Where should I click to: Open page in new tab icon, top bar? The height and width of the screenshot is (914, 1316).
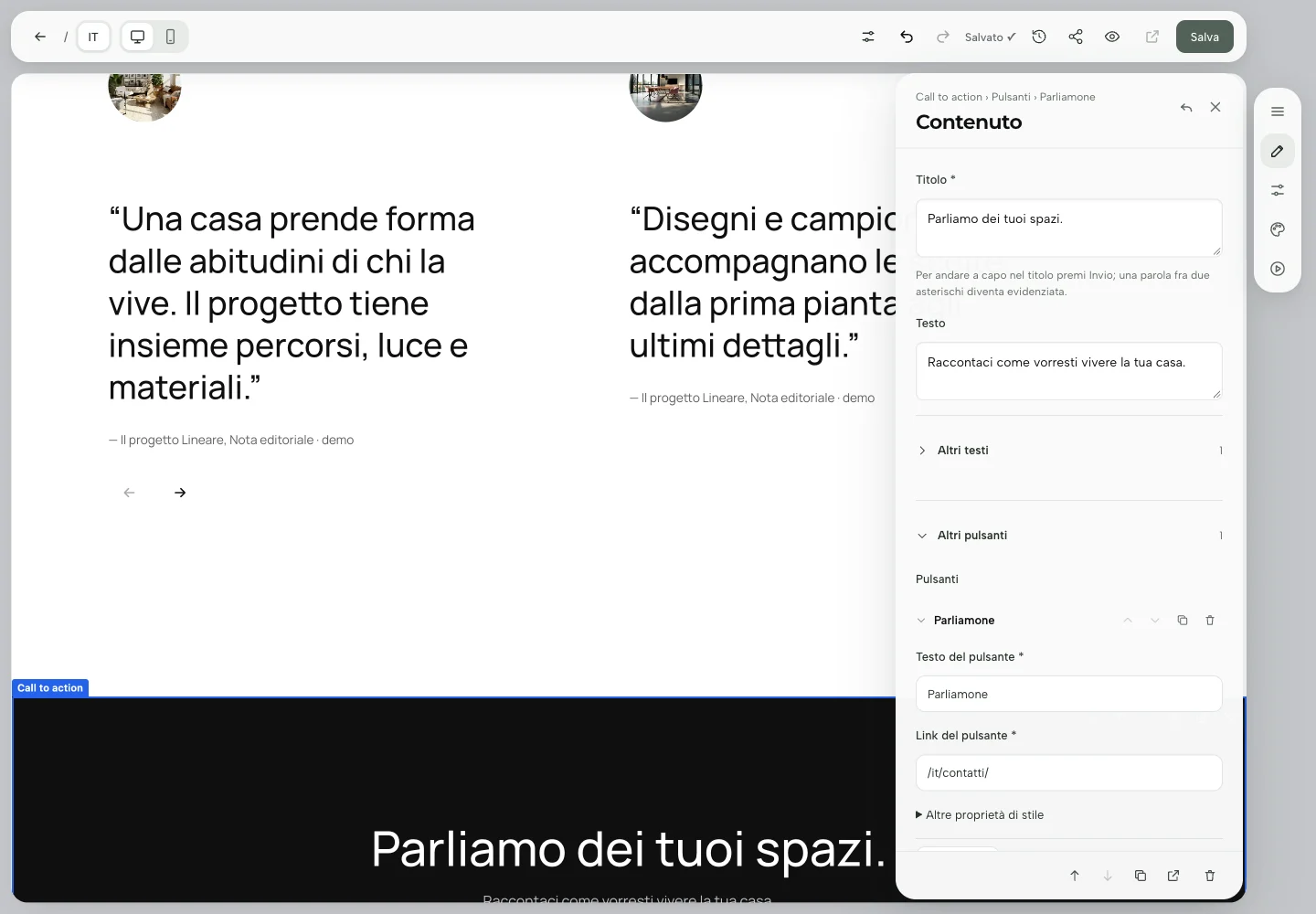click(1152, 37)
